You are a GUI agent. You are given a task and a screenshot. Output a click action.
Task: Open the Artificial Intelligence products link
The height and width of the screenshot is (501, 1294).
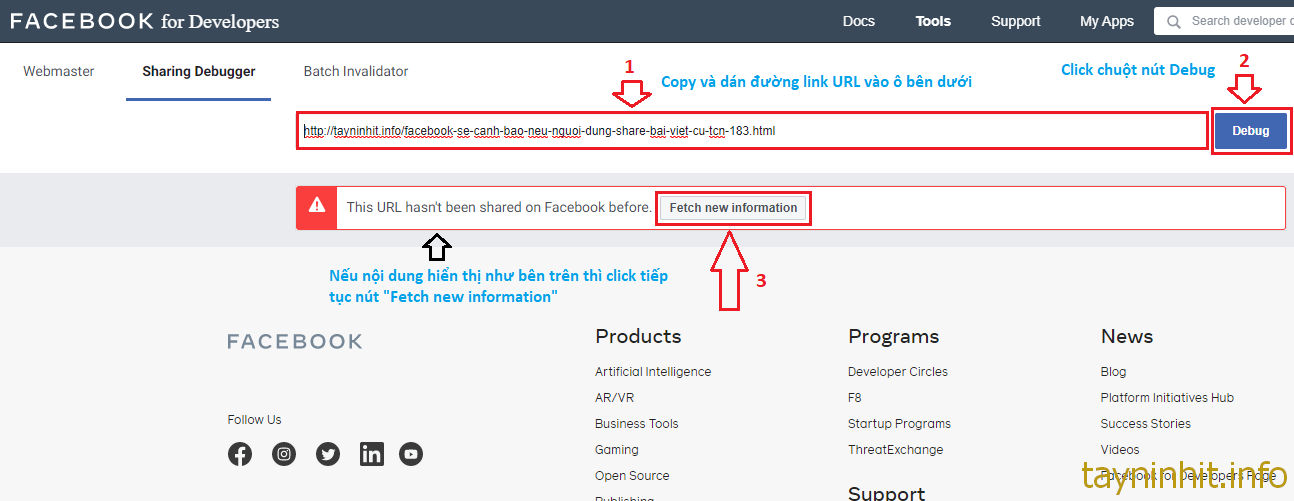click(653, 372)
